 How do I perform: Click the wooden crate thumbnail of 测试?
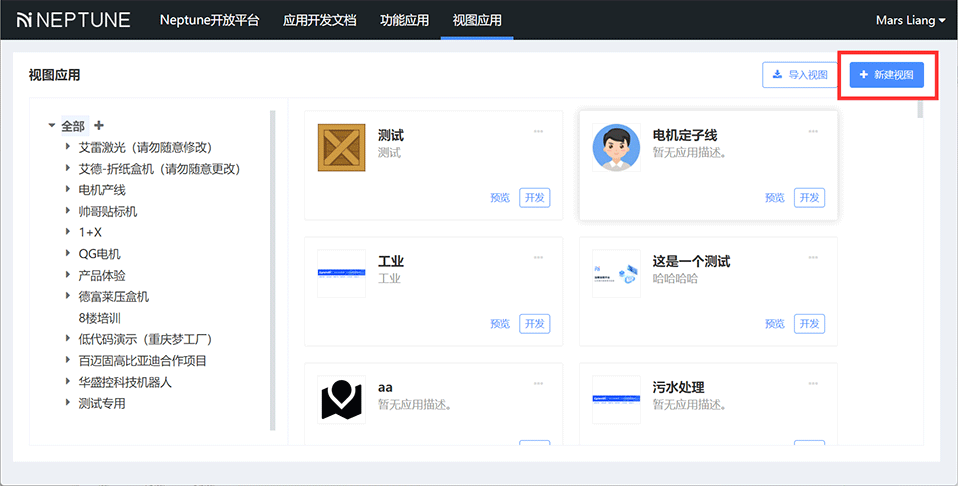click(341, 148)
